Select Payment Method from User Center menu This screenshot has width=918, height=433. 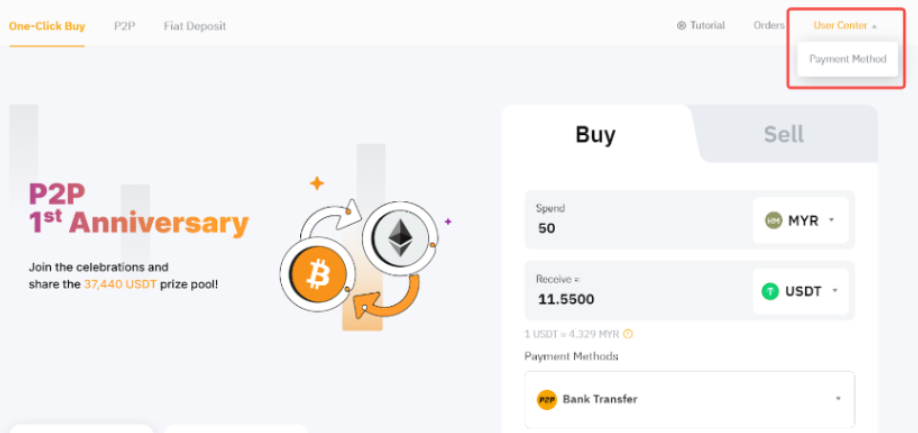click(x=847, y=59)
